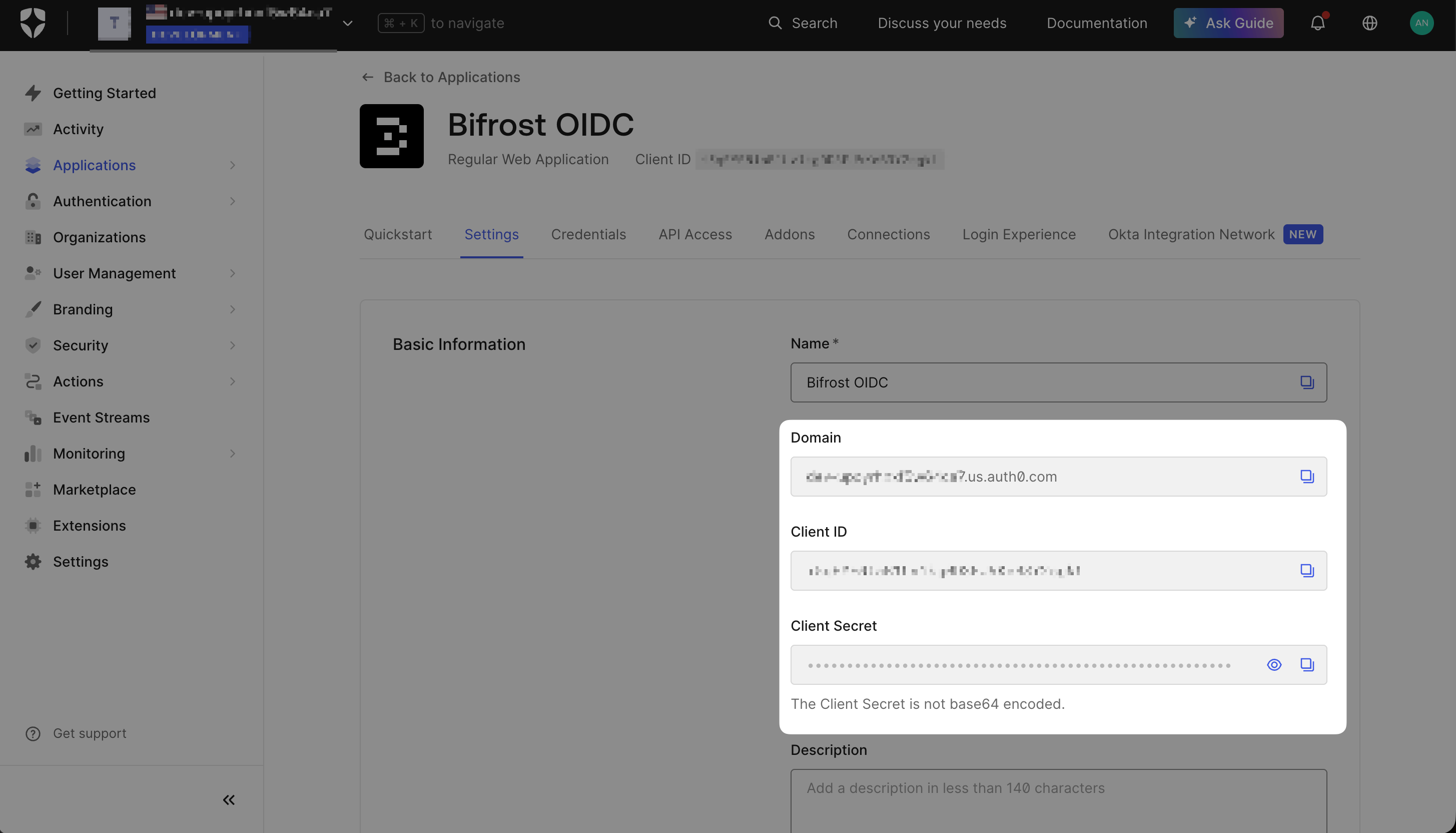Click the Authentication lock icon

click(x=33, y=201)
